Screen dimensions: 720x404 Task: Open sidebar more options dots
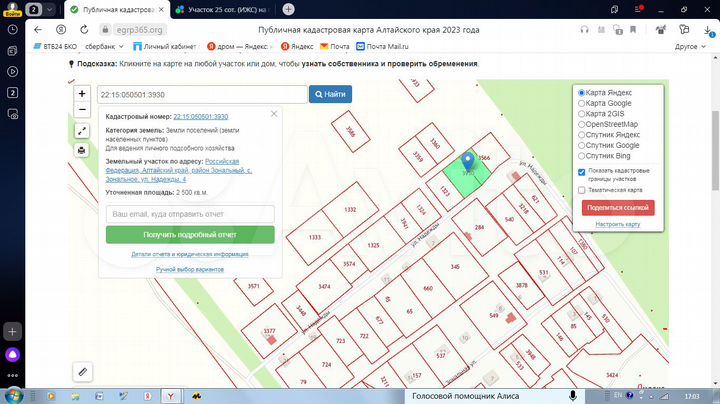coord(12,376)
